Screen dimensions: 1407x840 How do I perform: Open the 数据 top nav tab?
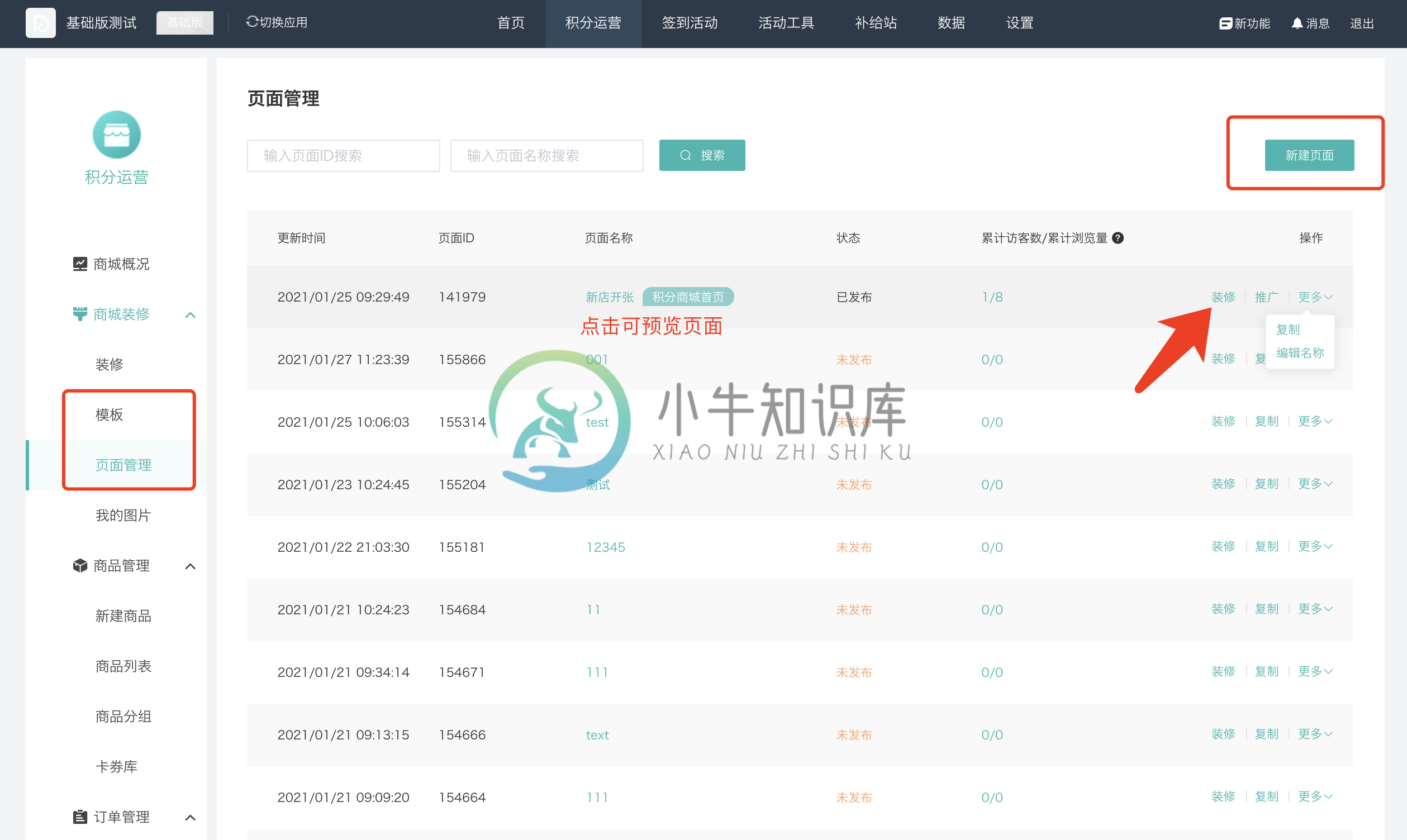951,23
